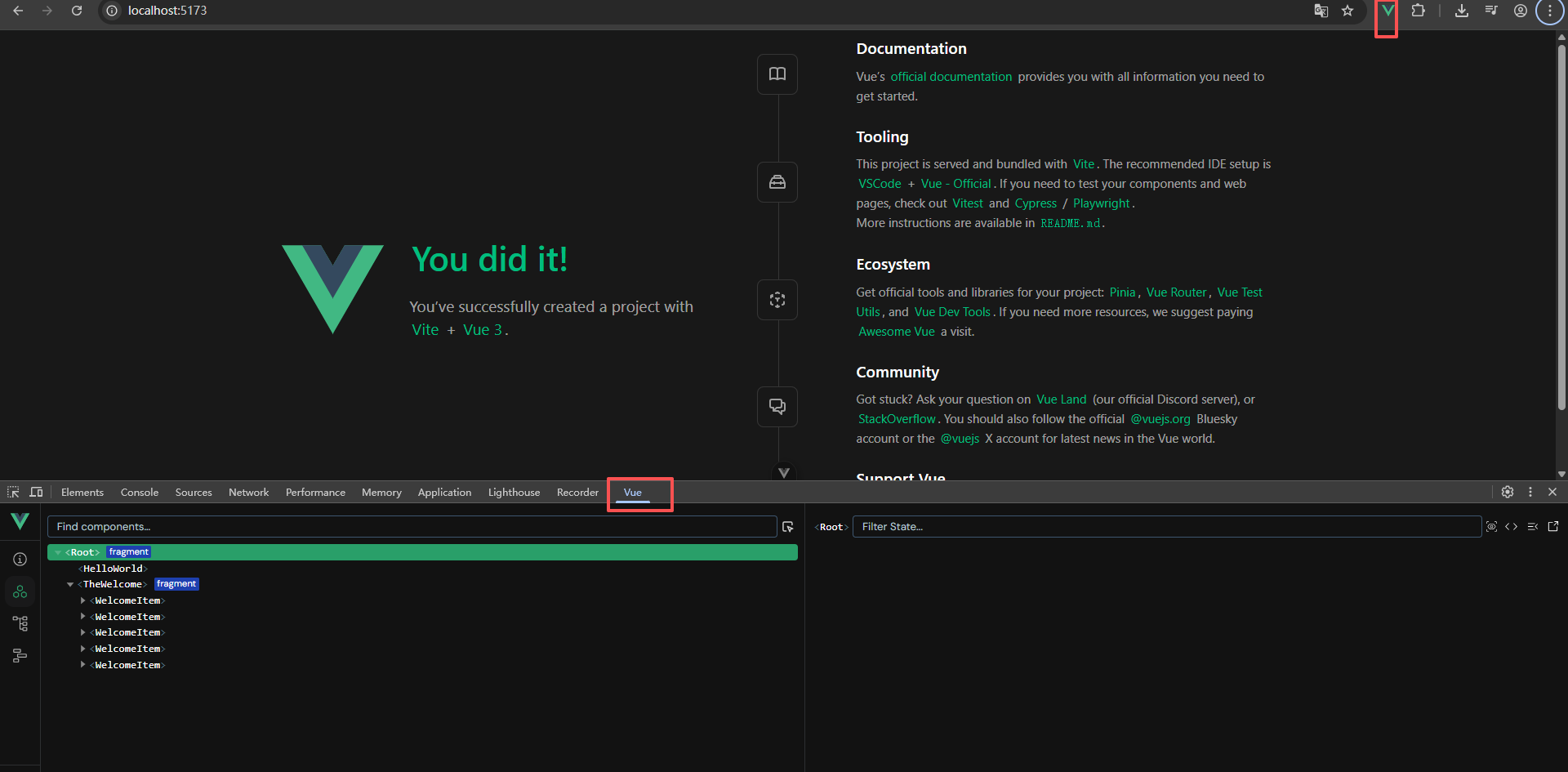Select the HelloWorld component

click(113, 569)
